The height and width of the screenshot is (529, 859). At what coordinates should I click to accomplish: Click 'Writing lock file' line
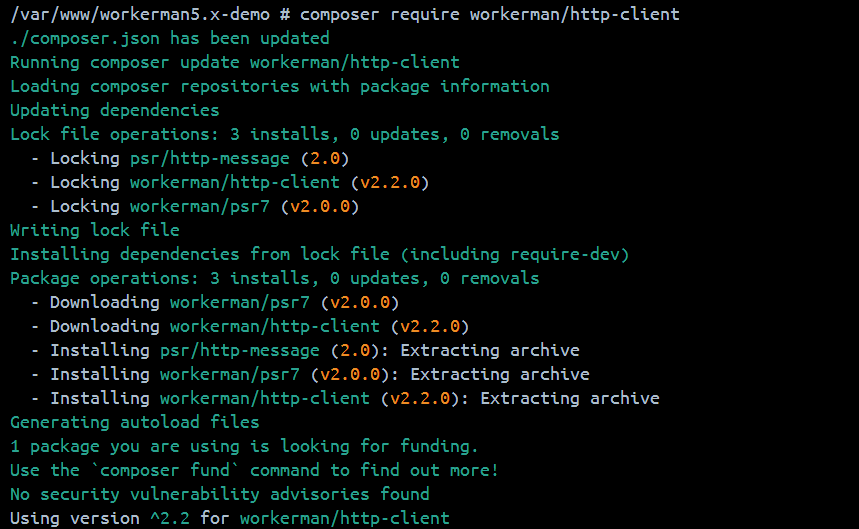tap(94, 230)
